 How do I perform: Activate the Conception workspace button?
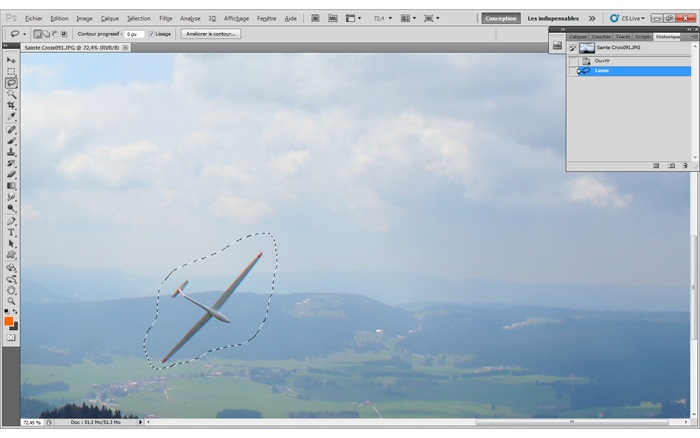pyautogui.click(x=500, y=18)
